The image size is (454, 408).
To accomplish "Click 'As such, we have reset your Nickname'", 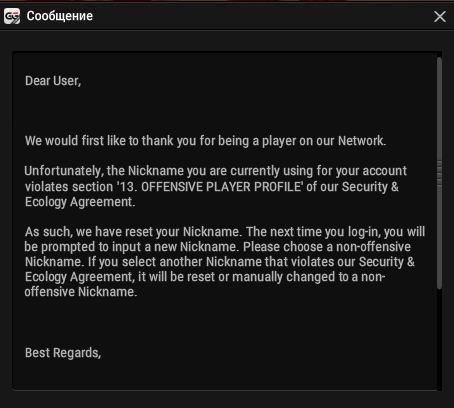I will pos(132,232).
